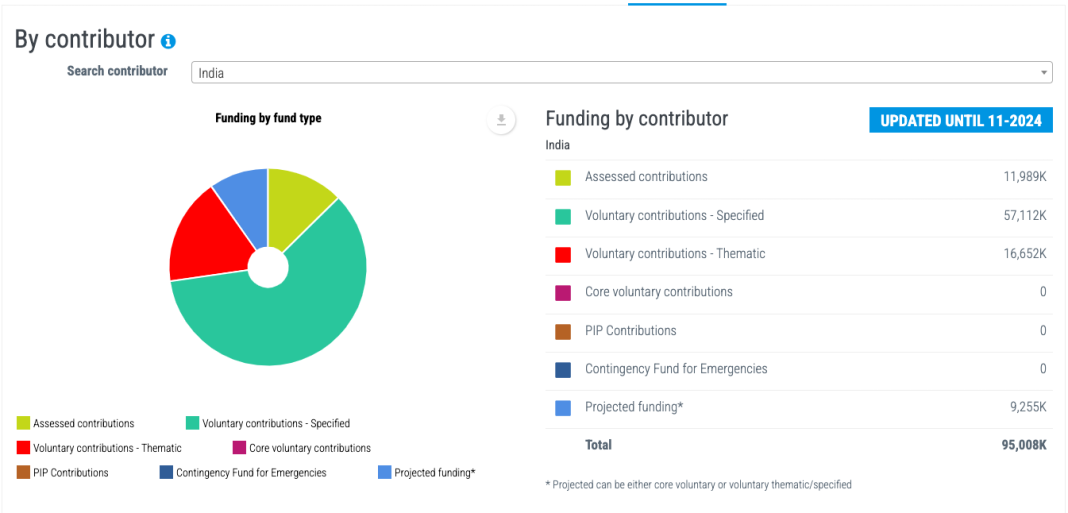Click the UPDATED UNTIL 11-2024 badge
The height and width of the screenshot is (513, 1068).
(x=961, y=121)
